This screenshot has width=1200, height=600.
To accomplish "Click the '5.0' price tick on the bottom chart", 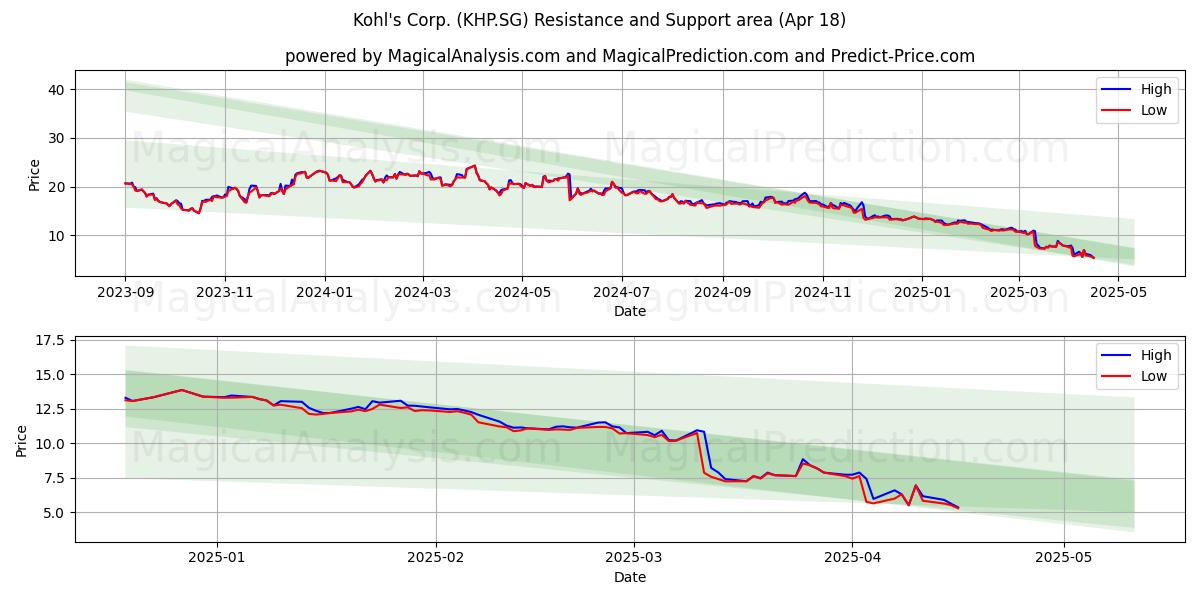I will click(x=55, y=513).
